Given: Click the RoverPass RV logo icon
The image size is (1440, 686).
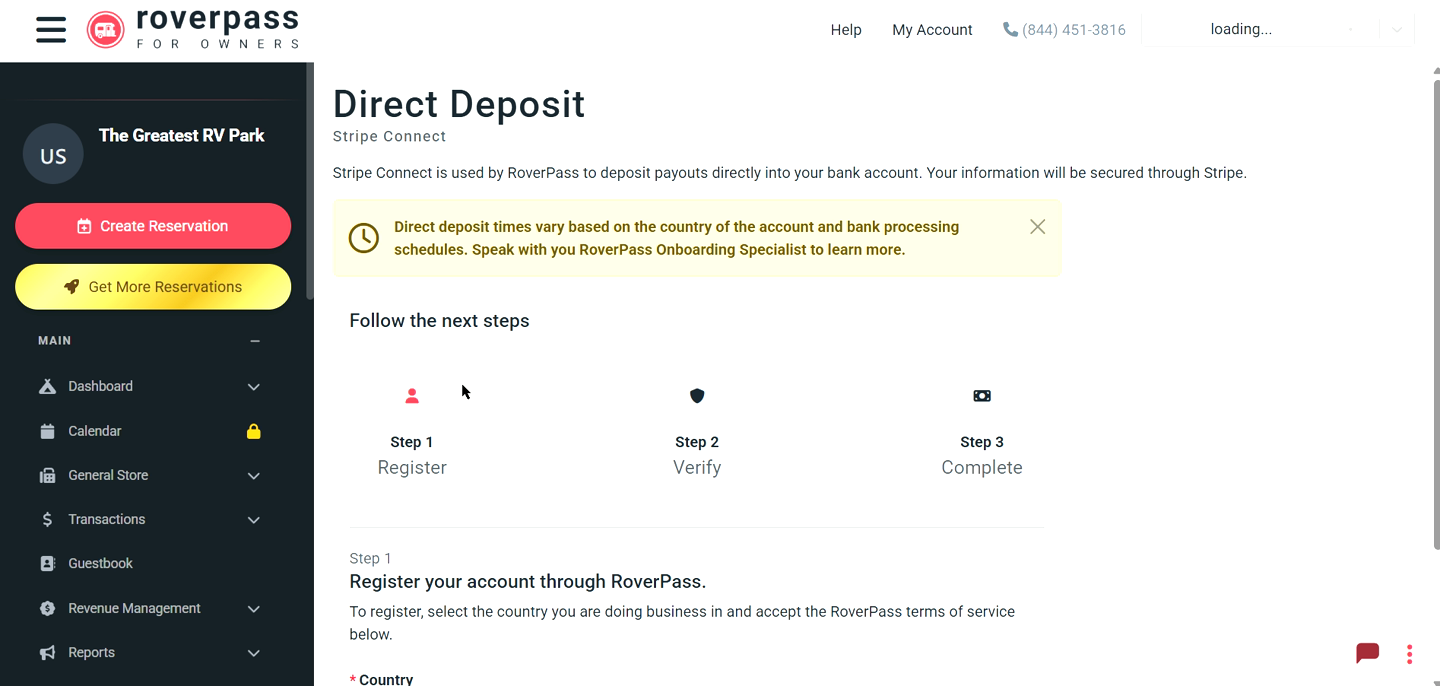Looking at the screenshot, I should pos(106,30).
